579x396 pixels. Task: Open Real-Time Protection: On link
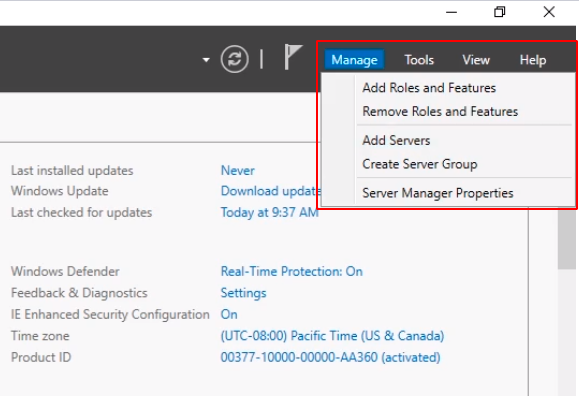[x=291, y=272]
